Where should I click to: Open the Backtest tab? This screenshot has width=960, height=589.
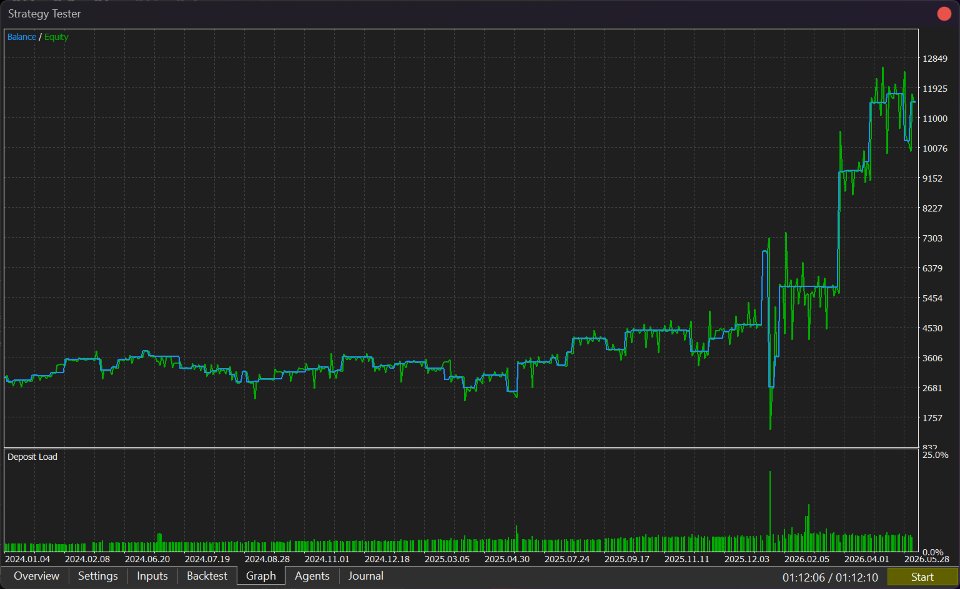click(207, 576)
